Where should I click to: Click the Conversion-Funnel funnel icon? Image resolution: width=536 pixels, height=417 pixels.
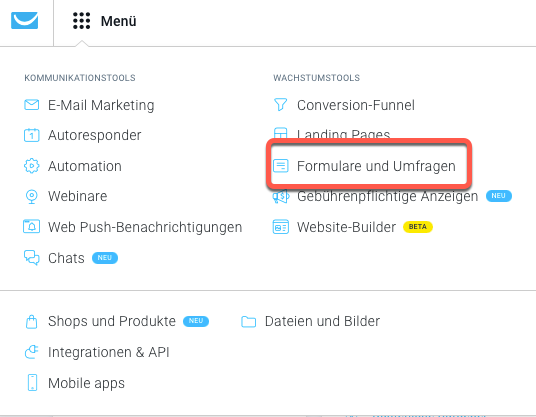pyautogui.click(x=280, y=105)
